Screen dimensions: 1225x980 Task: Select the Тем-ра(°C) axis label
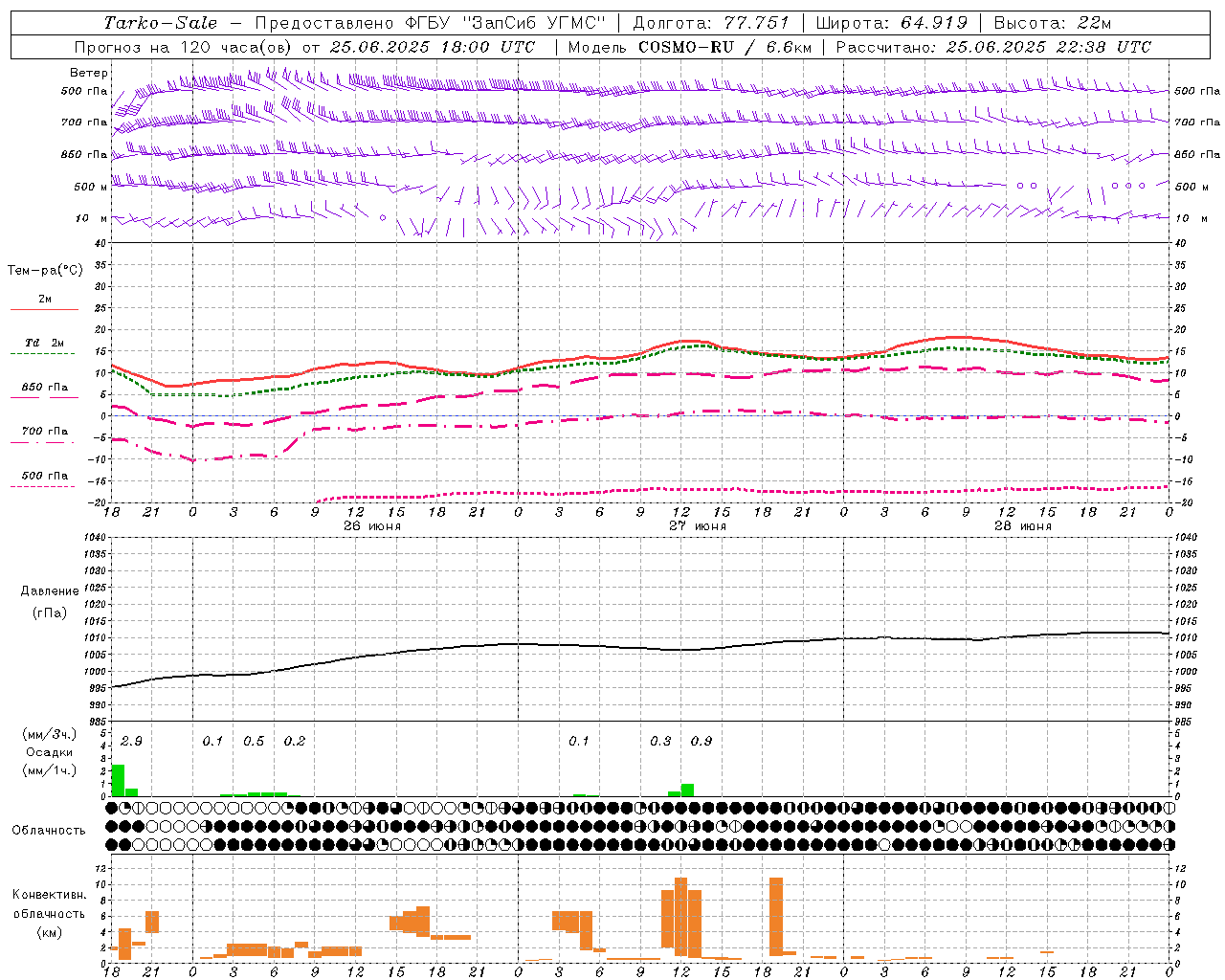tap(45, 271)
